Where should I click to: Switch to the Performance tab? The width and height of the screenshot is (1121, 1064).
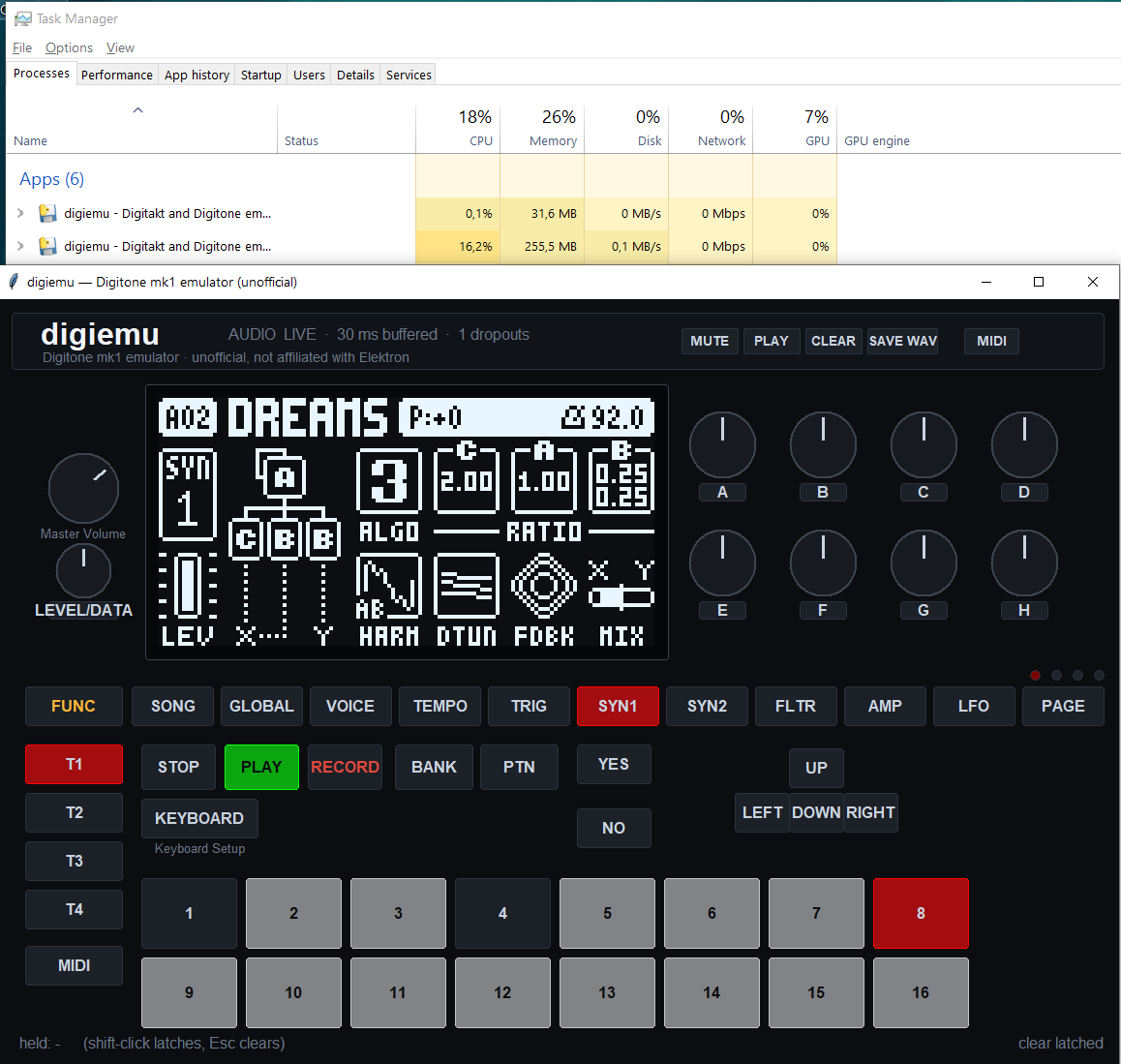116,76
